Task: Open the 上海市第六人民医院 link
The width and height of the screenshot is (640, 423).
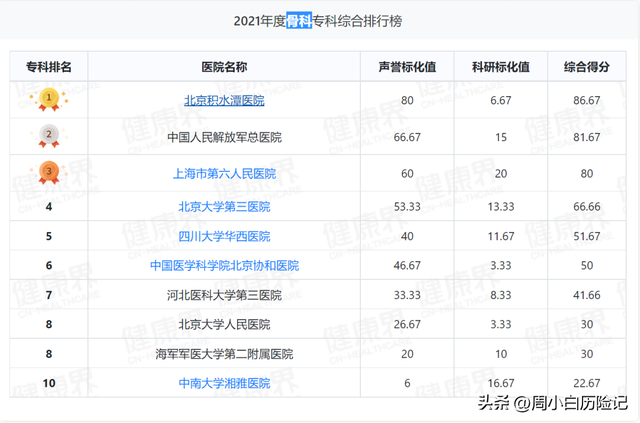Action: coord(224,174)
